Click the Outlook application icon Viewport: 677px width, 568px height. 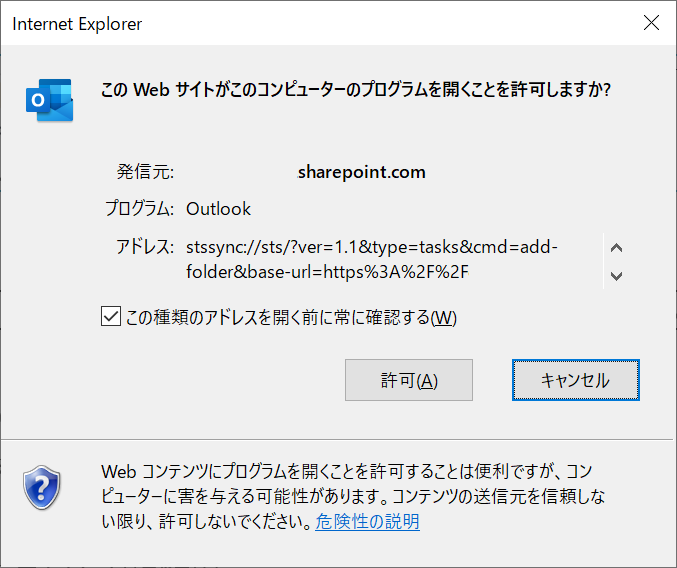click(x=49, y=100)
